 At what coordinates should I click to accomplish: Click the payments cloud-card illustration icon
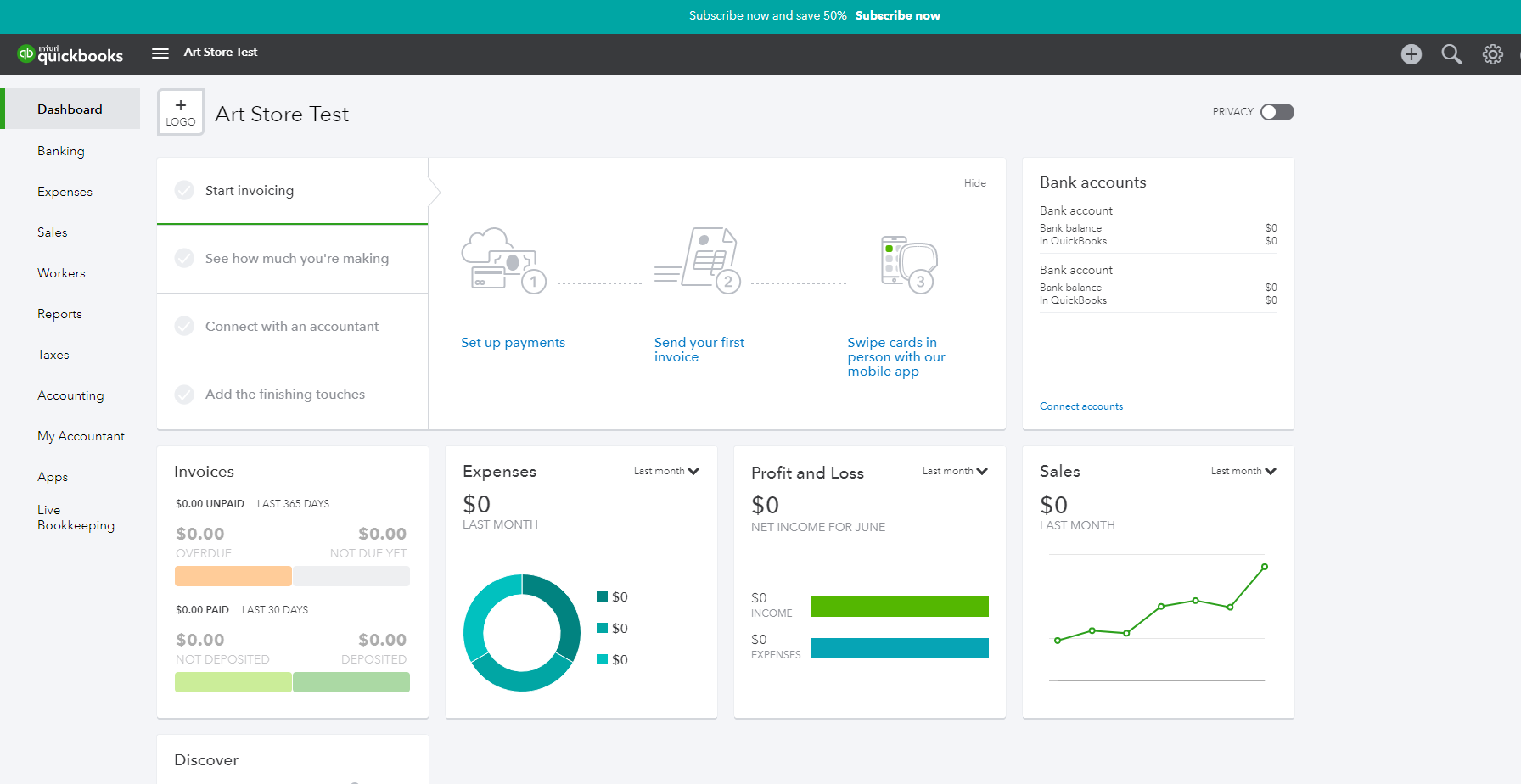(x=502, y=260)
